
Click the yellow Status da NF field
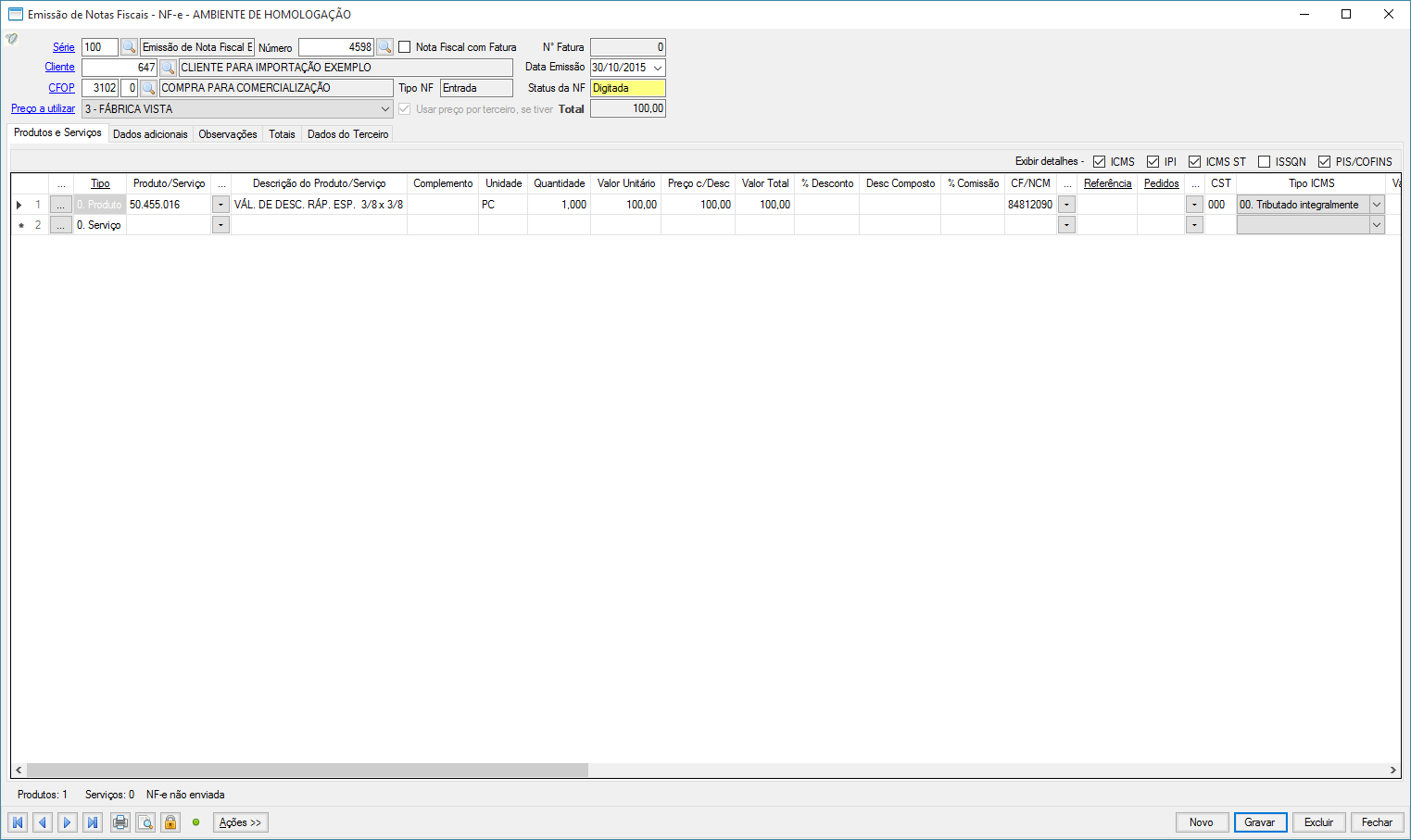coord(628,88)
